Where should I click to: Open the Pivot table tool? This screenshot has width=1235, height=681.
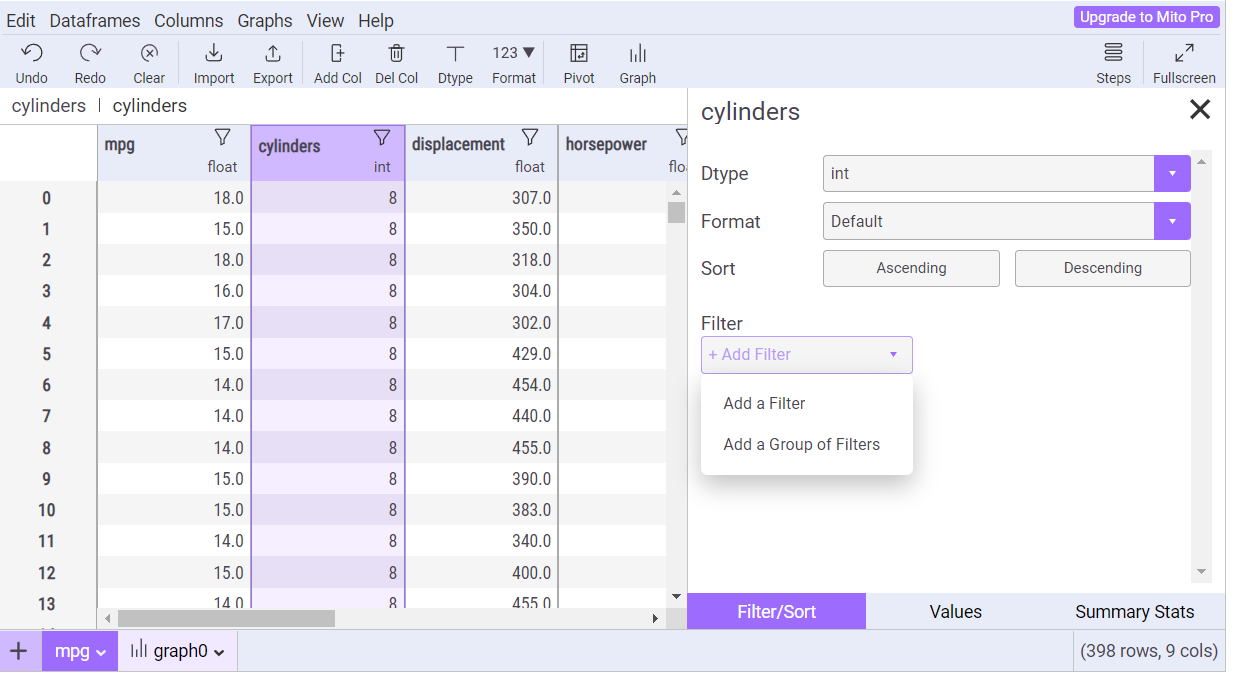click(x=578, y=54)
